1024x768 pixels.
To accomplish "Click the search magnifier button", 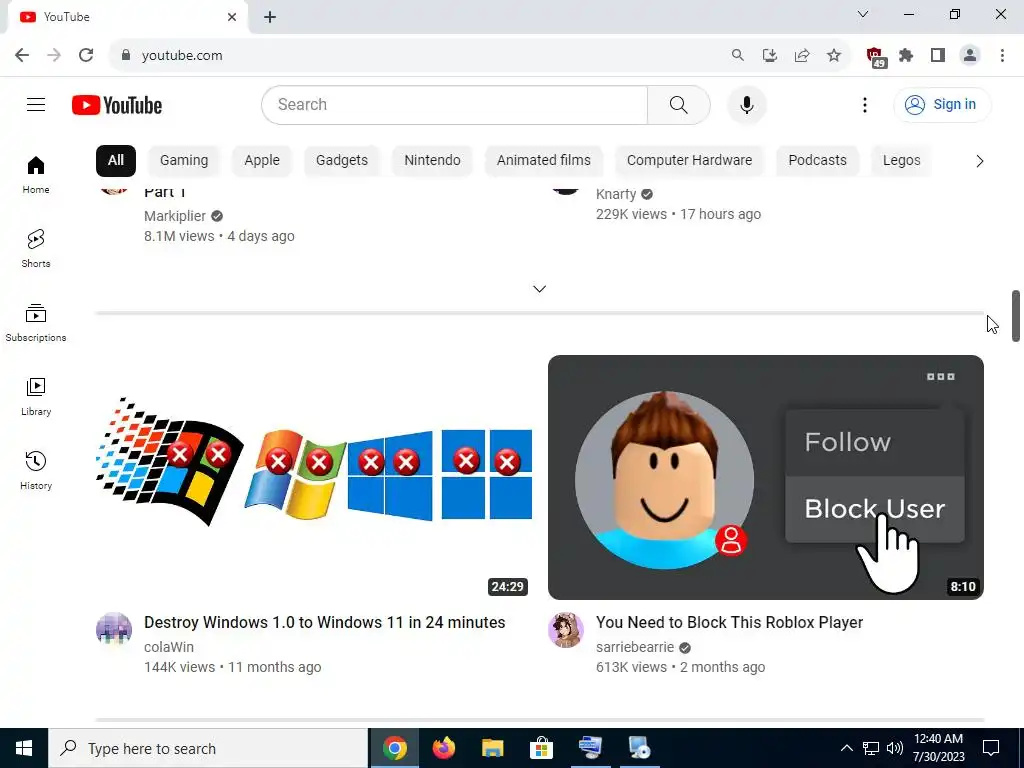I will click(x=679, y=104).
